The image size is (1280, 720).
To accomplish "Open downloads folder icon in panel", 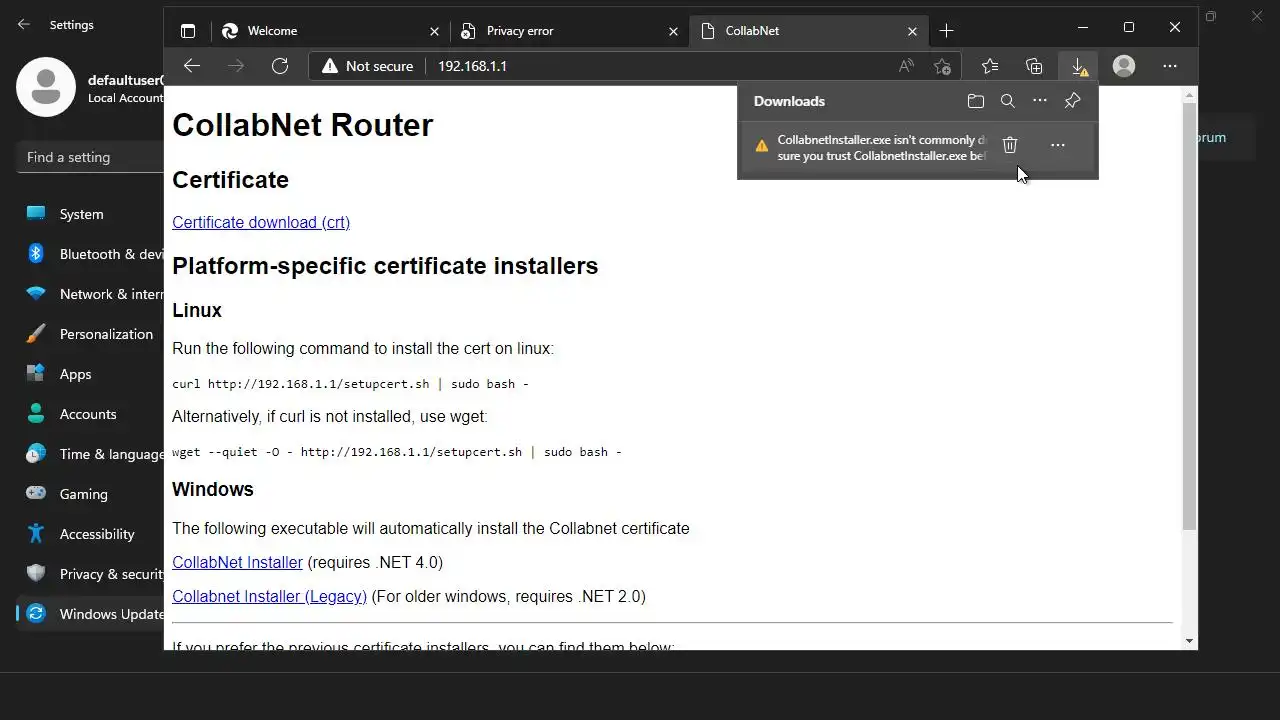I will coord(976,101).
